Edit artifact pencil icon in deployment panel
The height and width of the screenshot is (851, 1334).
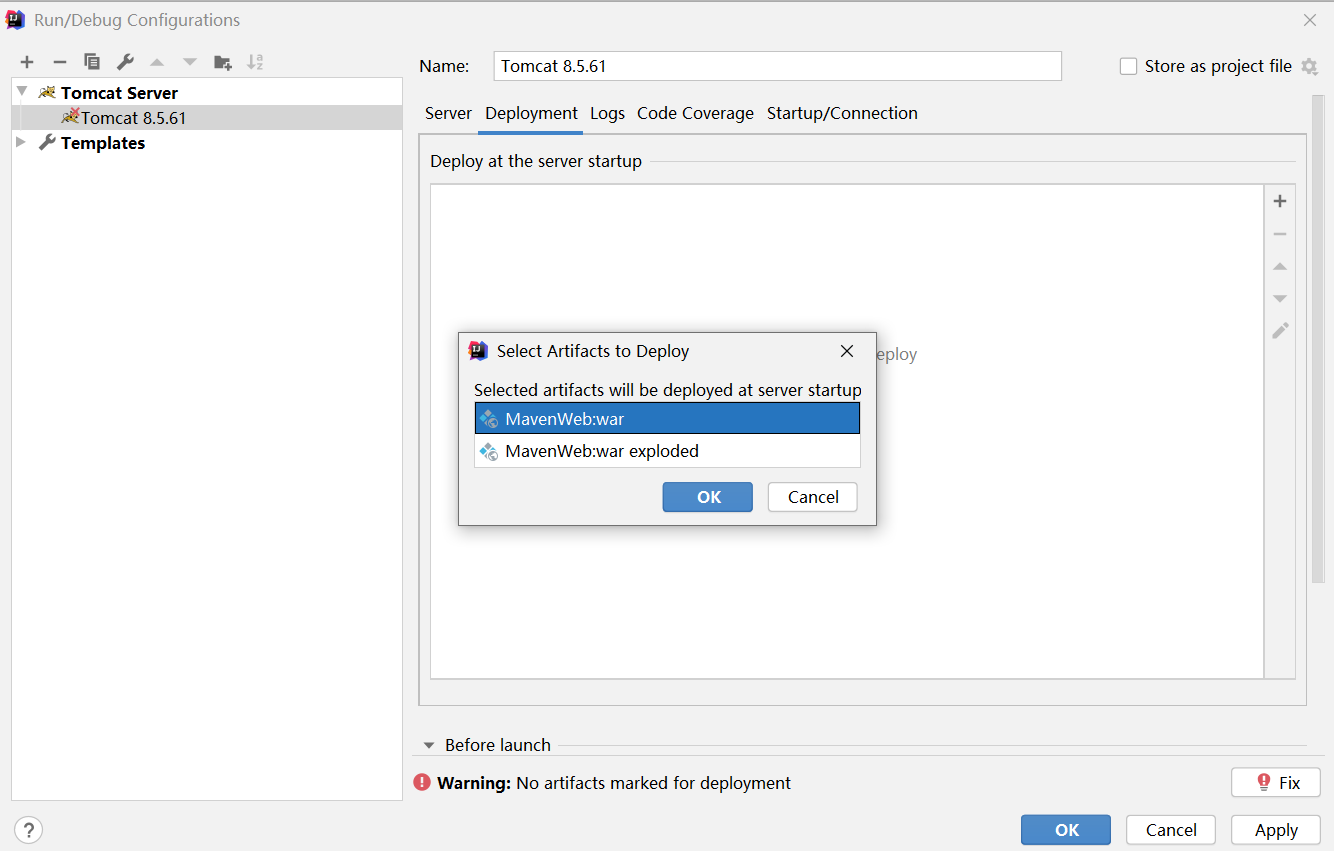1280,330
